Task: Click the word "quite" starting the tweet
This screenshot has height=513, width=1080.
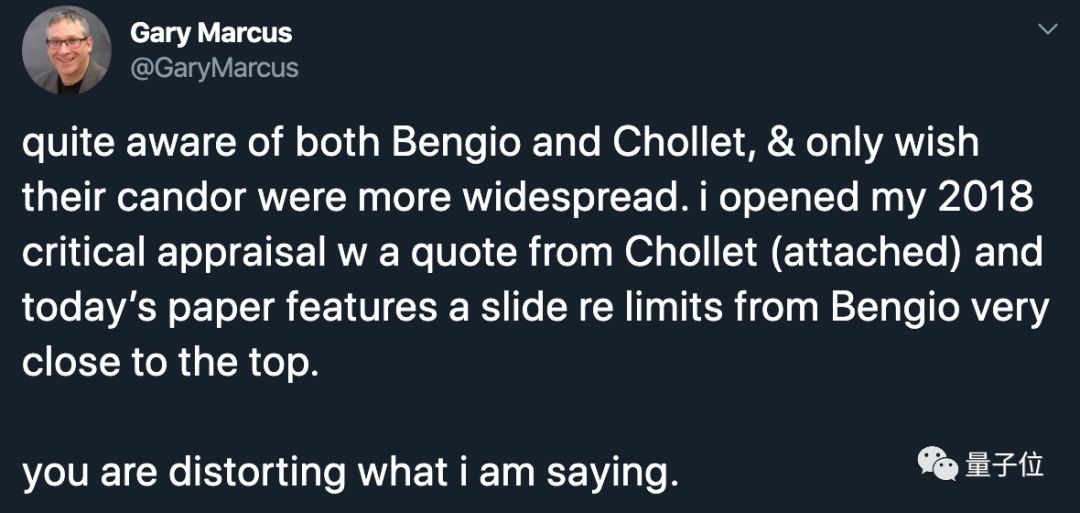Action: pos(62,143)
